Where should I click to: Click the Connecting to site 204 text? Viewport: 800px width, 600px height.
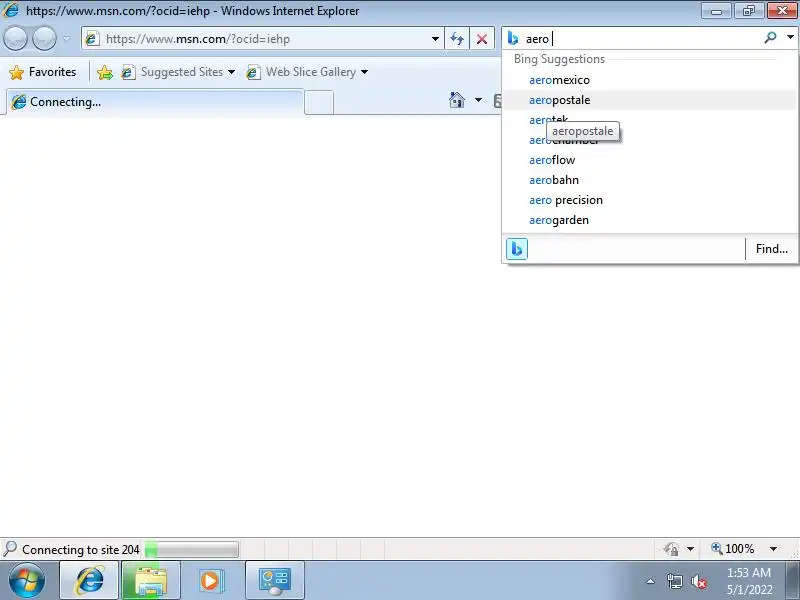[x=81, y=549]
